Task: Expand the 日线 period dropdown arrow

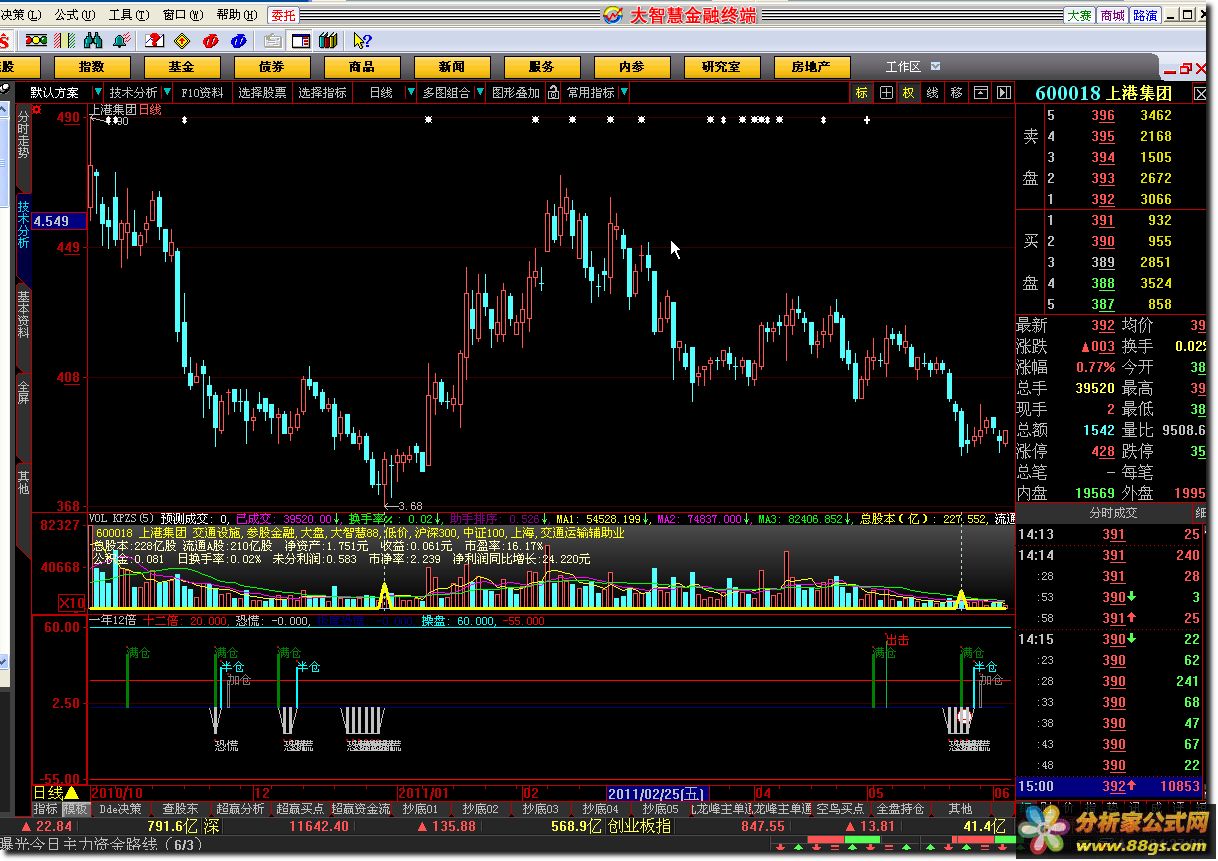Action: (410, 92)
